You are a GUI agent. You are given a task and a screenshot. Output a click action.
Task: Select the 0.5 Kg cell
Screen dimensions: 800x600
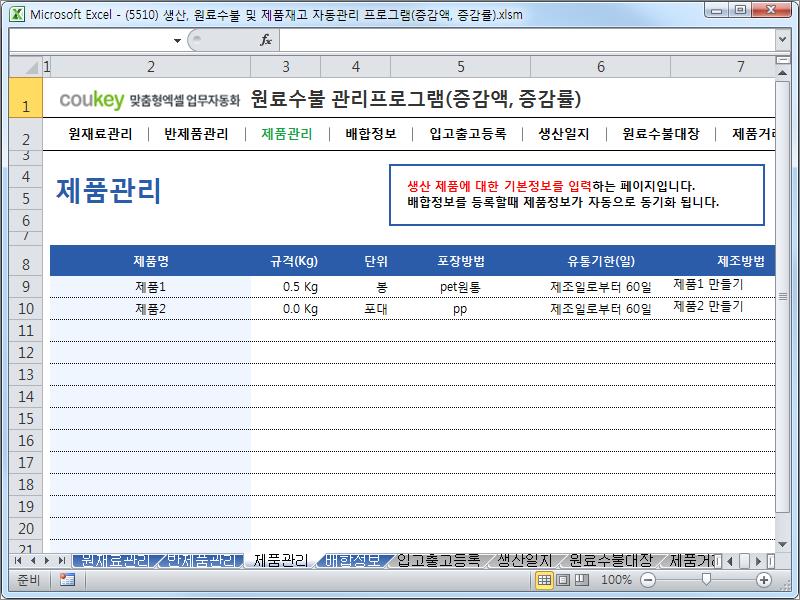(x=285, y=287)
